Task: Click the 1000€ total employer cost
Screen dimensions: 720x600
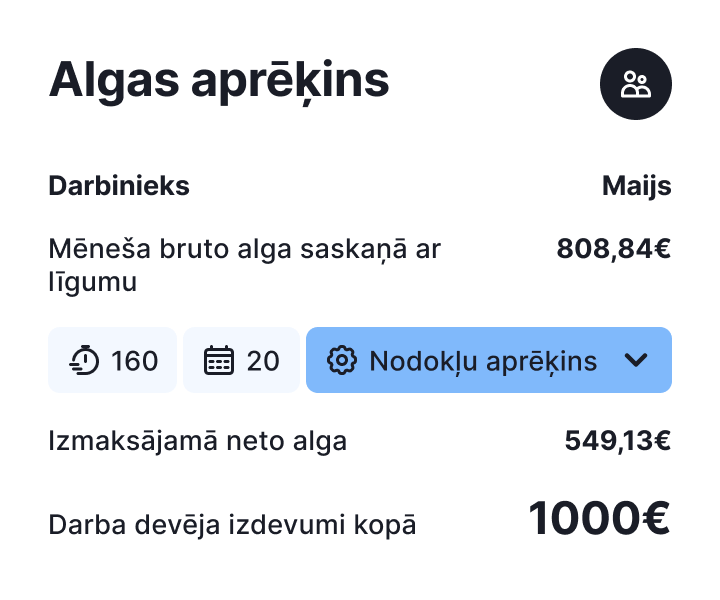Action: [598, 518]
